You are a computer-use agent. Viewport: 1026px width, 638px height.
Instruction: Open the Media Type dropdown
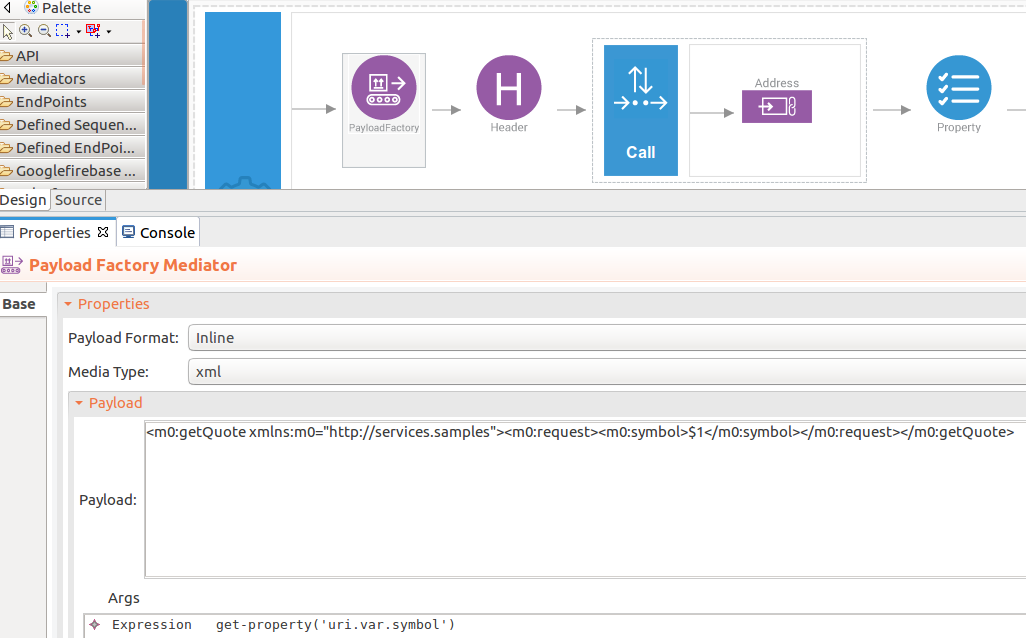tap(607, 372)
